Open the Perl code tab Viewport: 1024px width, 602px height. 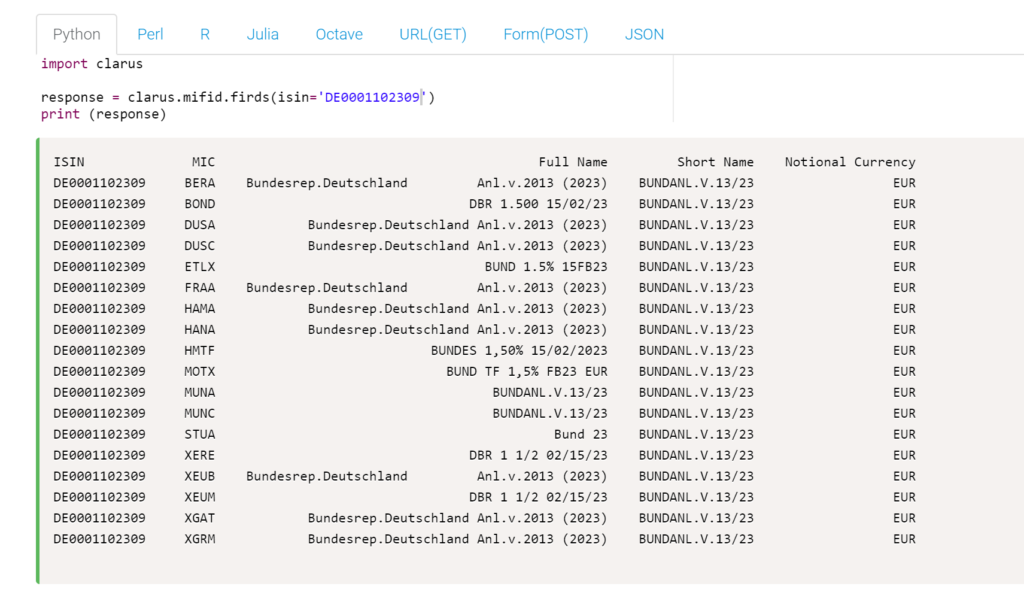click(x=150, y=35)
